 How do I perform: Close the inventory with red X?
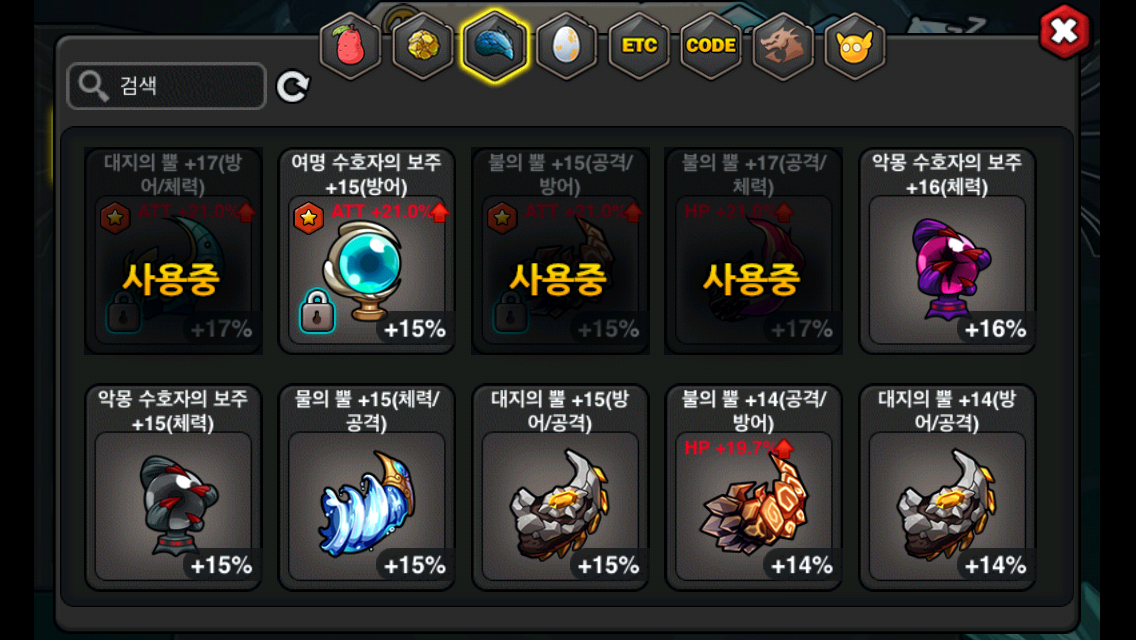pos(1064,32)
